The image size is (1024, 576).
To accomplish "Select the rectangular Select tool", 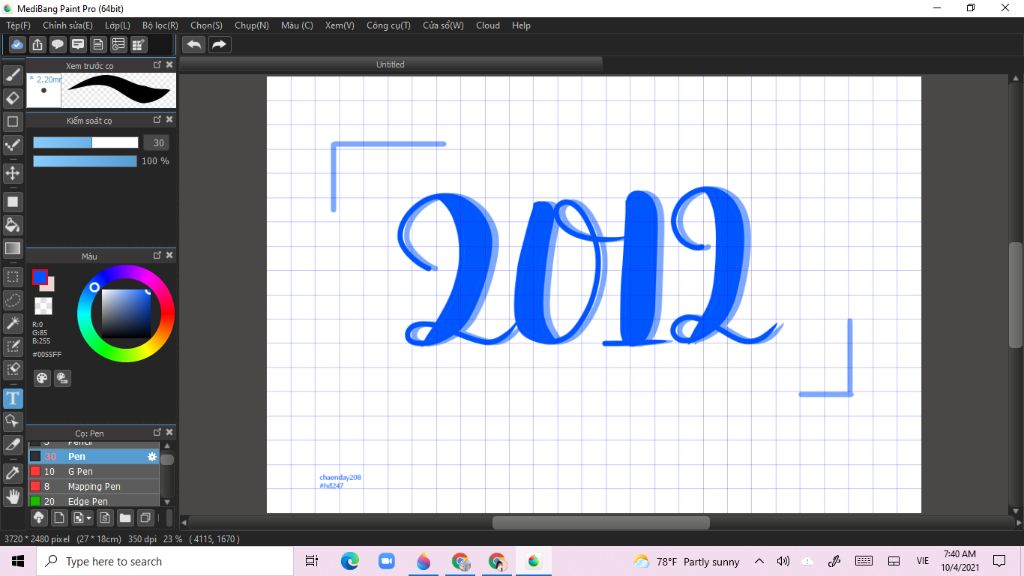I will (12, 277).
